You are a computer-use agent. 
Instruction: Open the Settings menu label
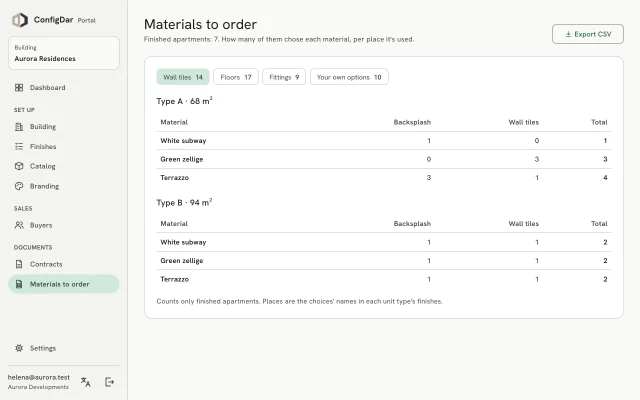click(x=43, y=348)
